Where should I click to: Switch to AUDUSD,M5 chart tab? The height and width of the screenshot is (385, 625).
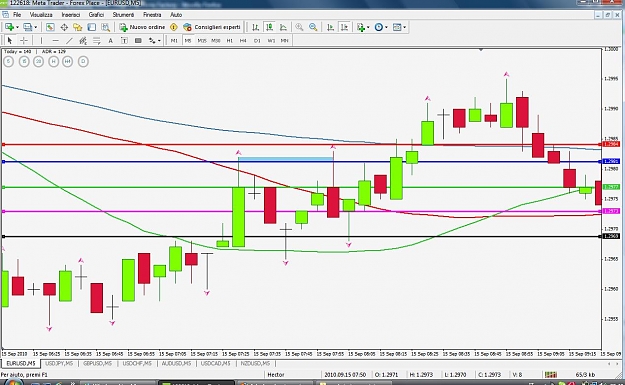[x=176, y=363]
